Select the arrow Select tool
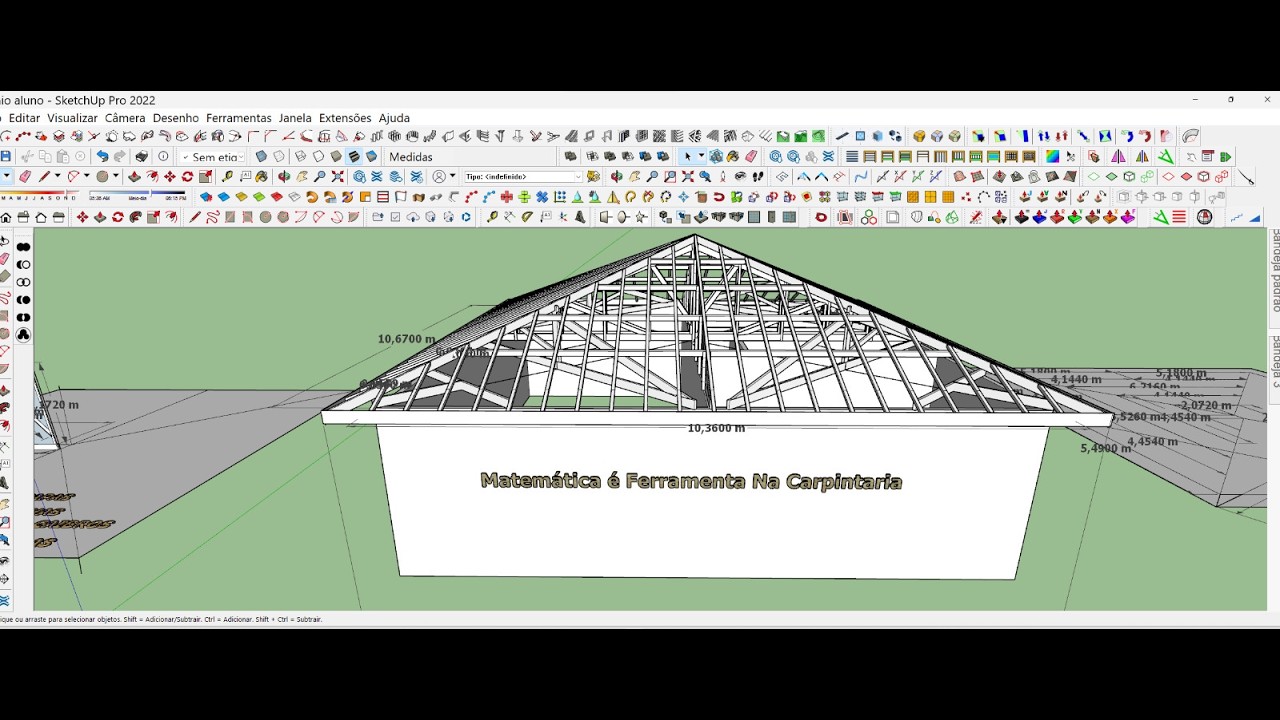The width and height of the screenshot is (1280, 720). (x=687, y=156)
